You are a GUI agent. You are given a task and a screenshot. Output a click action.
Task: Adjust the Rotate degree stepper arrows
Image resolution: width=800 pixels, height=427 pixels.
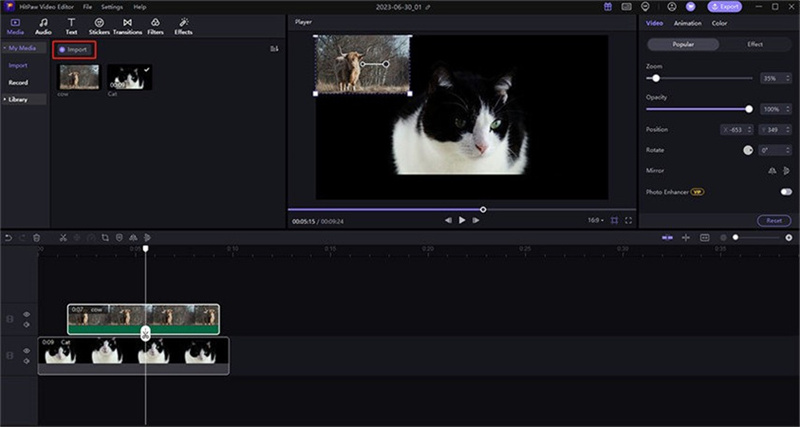coord(789,150)
